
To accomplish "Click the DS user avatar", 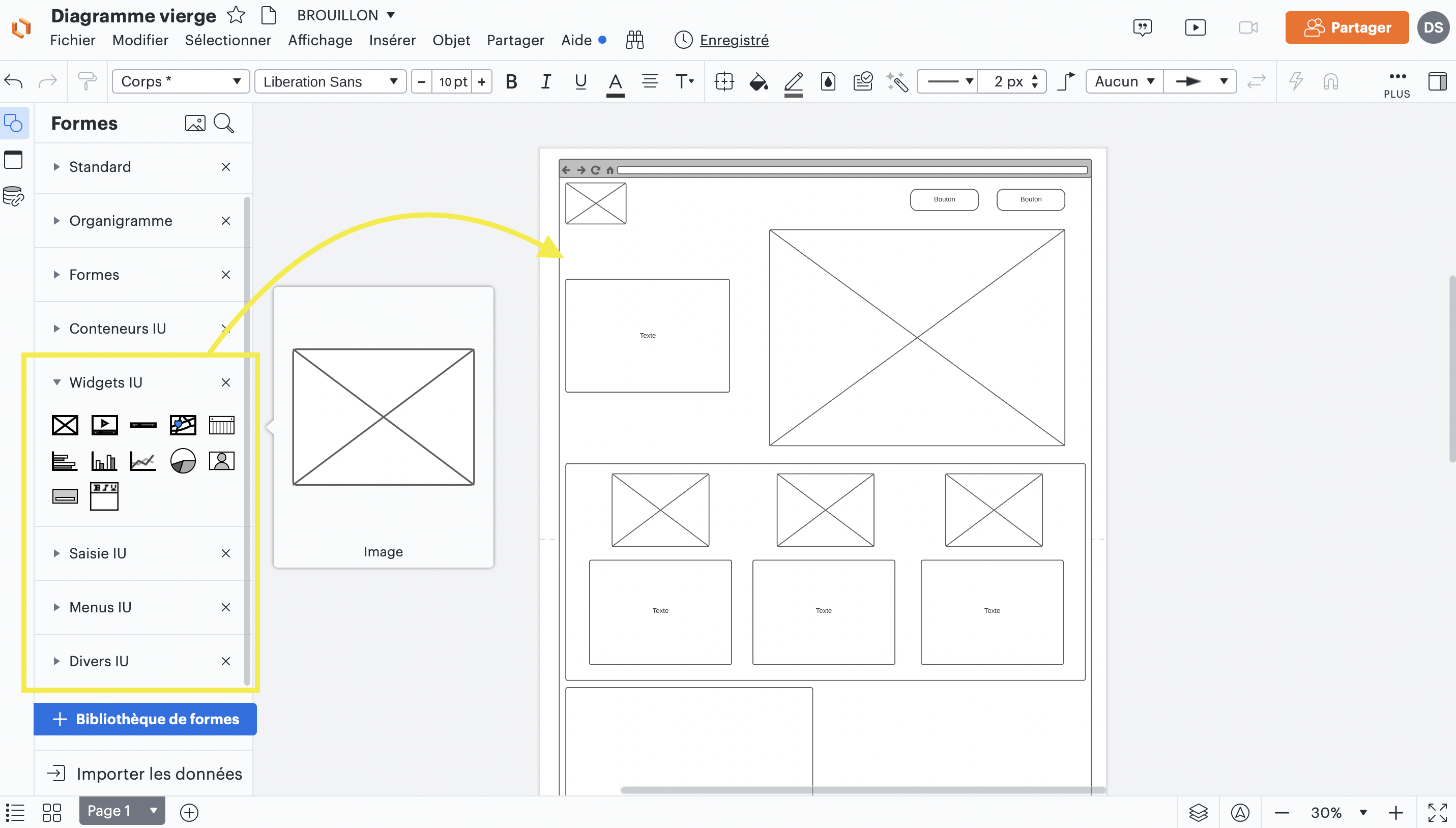I will [1433, 27].
